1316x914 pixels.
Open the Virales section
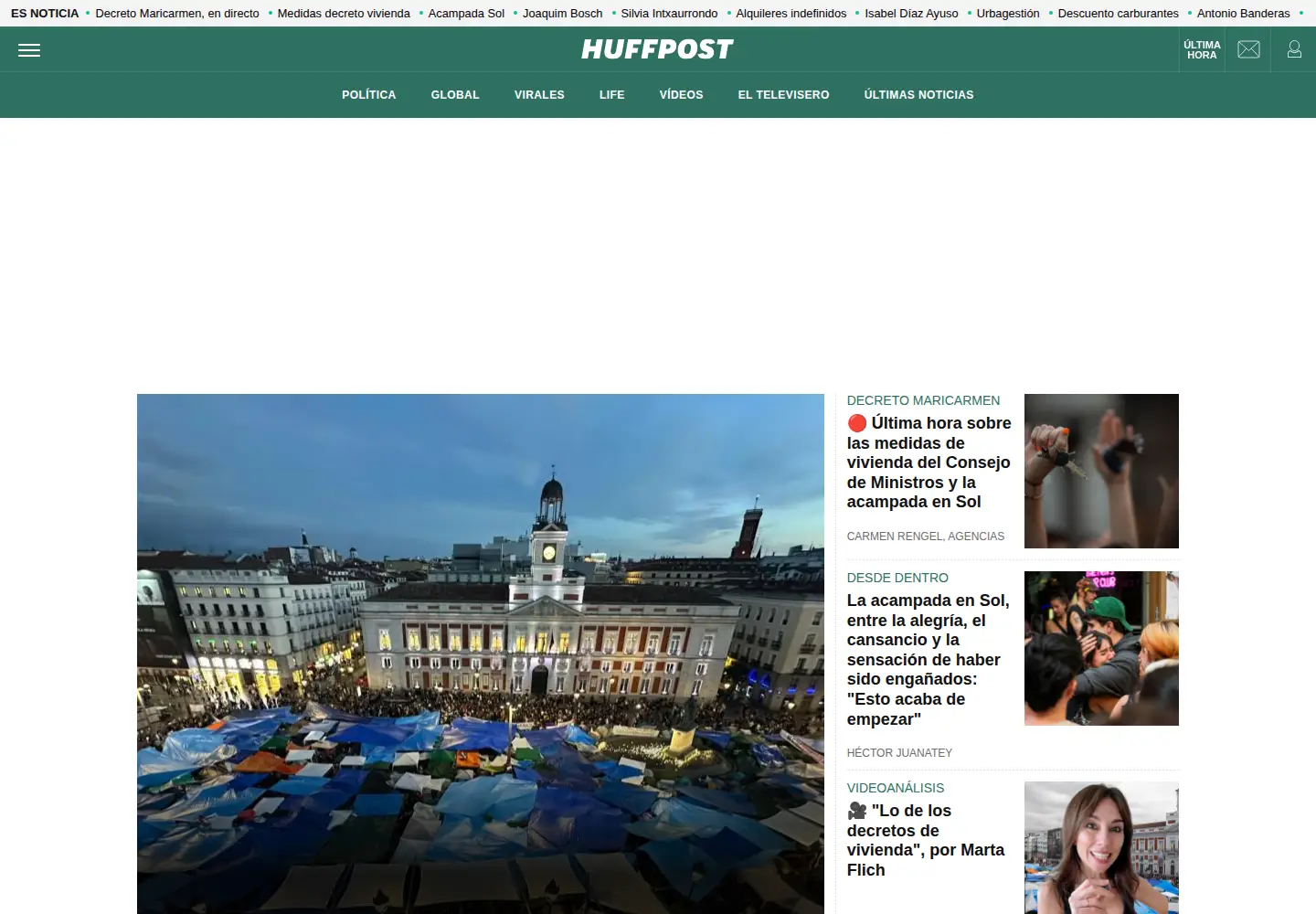[x=539, y=95]
